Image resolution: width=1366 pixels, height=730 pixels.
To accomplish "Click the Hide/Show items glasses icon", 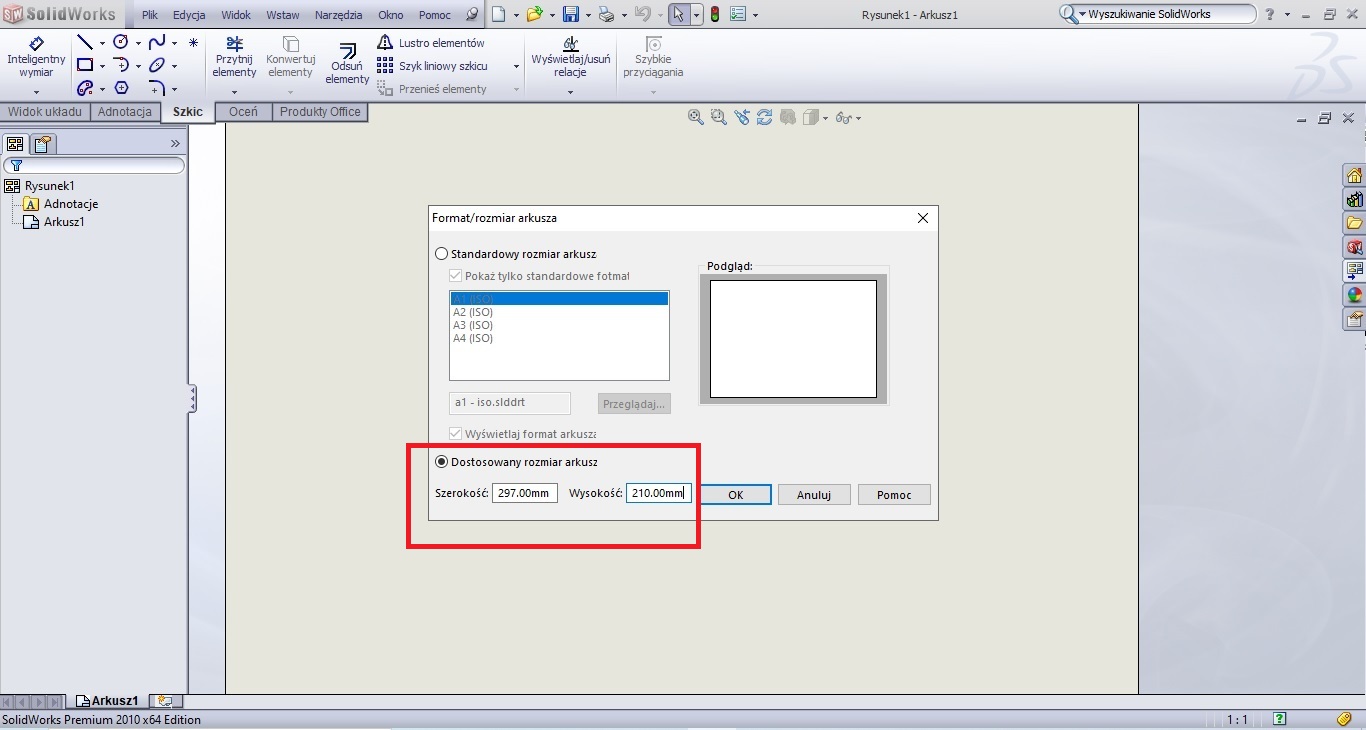I will (843, 117).
